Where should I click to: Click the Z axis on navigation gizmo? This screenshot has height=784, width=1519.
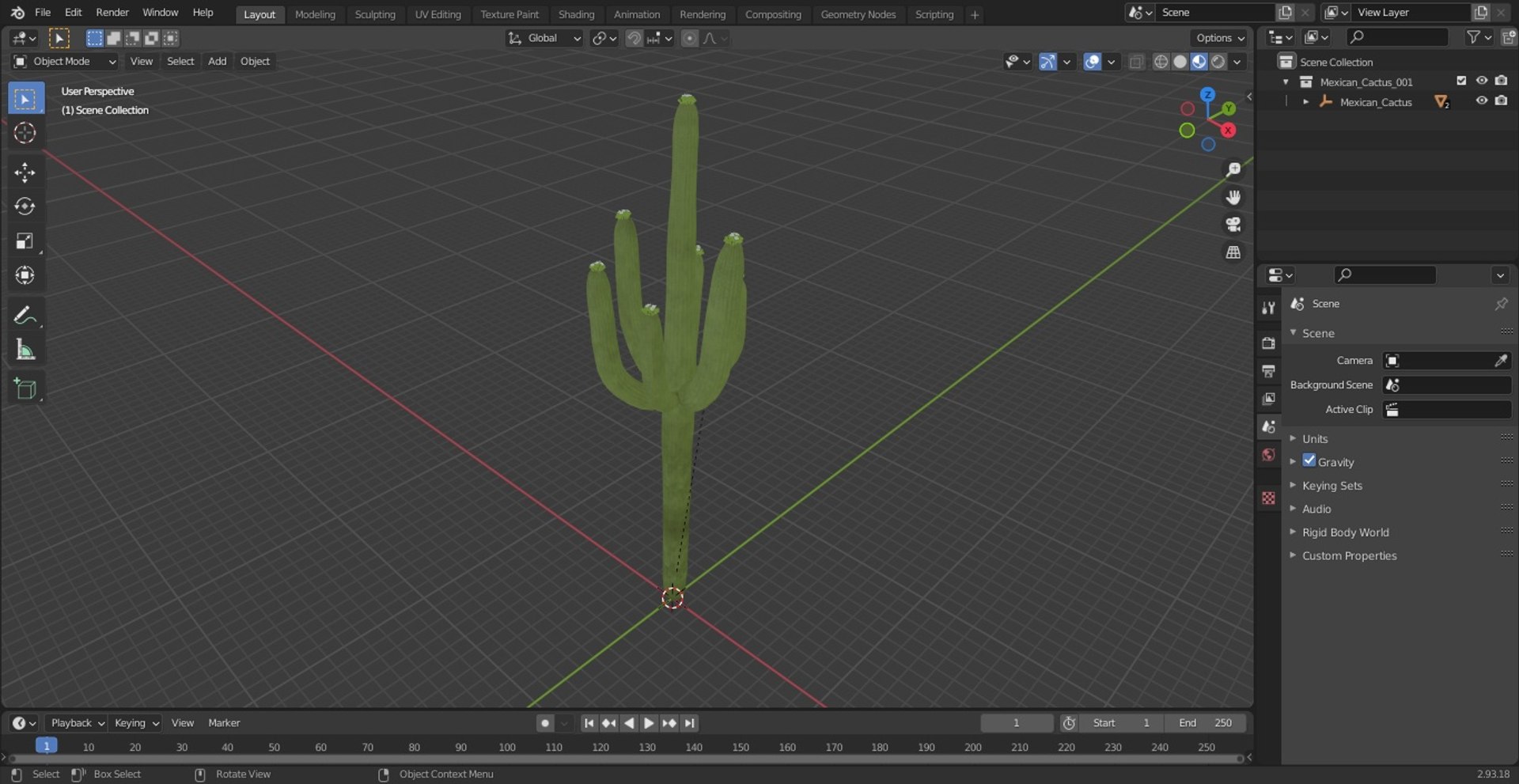coord(1207,95)
